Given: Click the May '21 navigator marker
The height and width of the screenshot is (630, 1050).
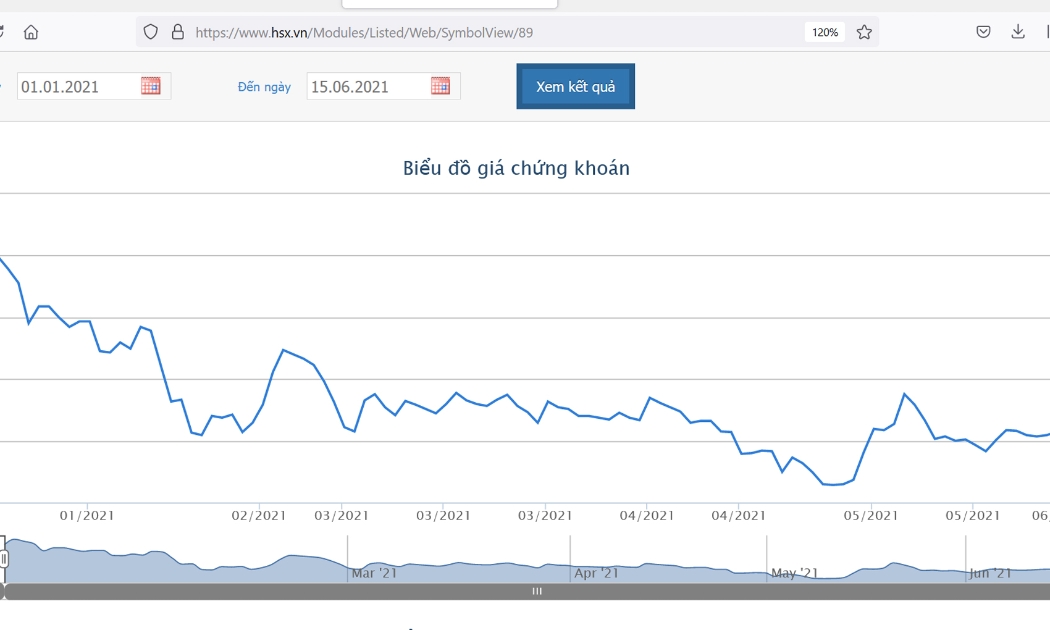Looking at the screenshot, I should pyautogui.click(x=794, y=573).
